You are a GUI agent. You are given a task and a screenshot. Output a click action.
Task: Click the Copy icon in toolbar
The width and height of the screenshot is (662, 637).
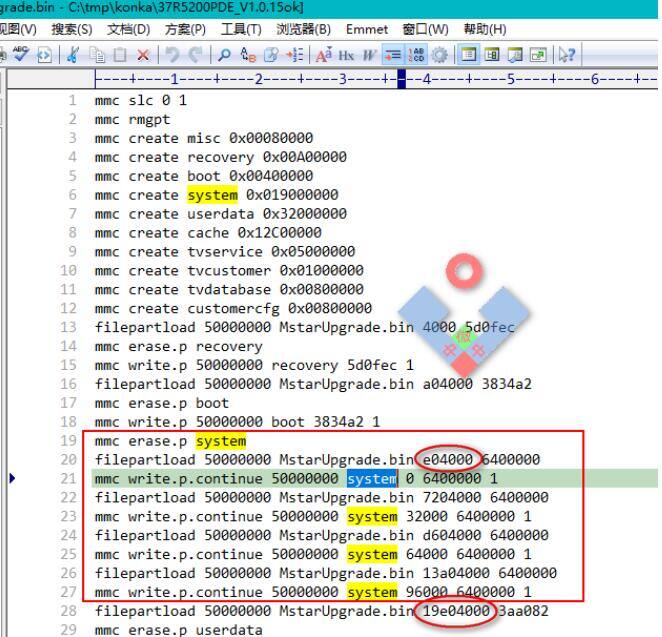coord(98,54)
